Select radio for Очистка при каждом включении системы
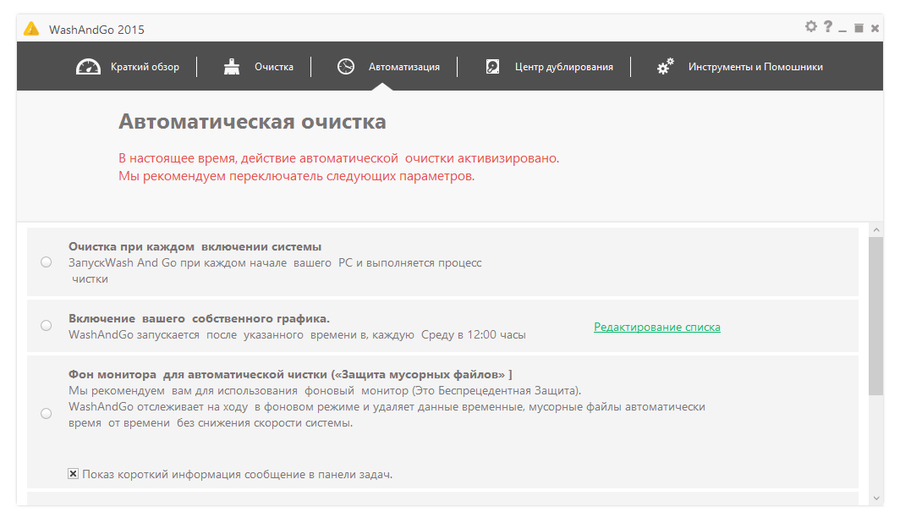 pos(46,262)
